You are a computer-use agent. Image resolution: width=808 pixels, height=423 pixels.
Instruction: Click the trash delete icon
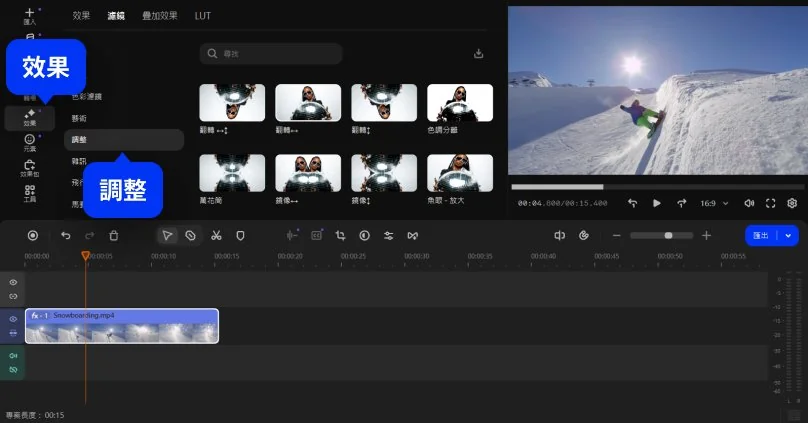point(114,235)
